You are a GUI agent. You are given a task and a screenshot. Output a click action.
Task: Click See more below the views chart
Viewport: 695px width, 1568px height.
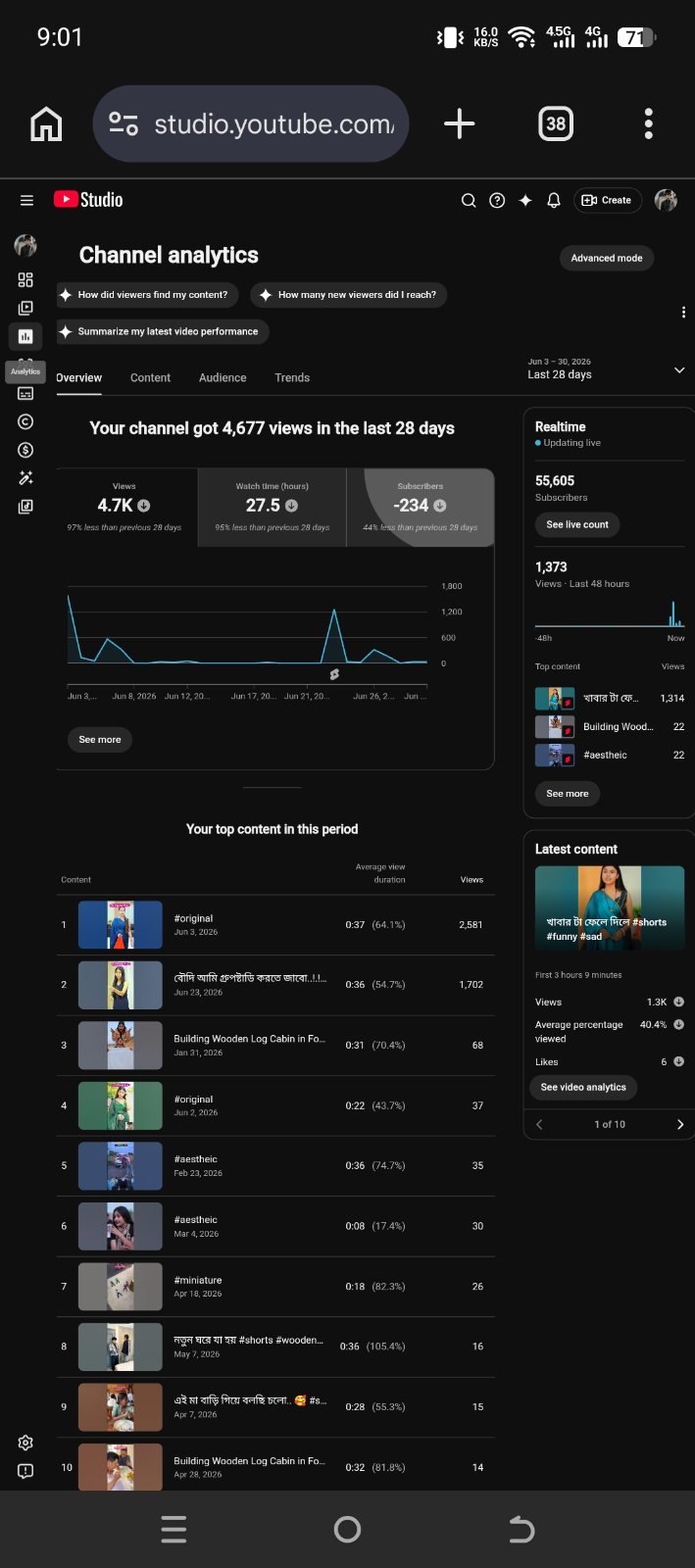click(100, 740)
